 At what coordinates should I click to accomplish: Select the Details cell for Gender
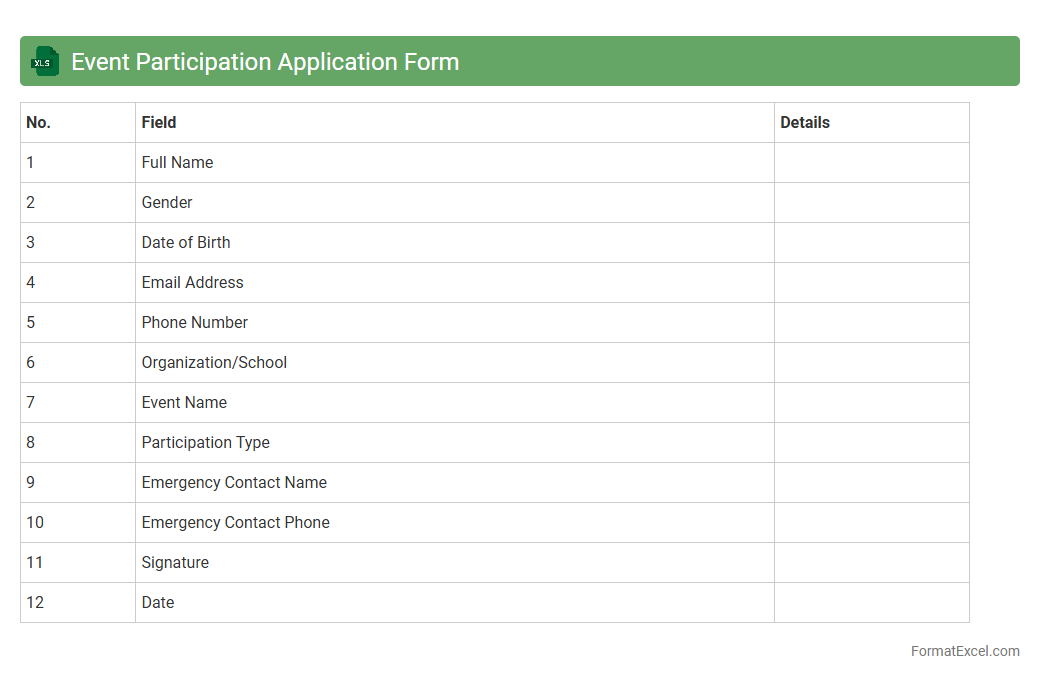tap(871, 202)
